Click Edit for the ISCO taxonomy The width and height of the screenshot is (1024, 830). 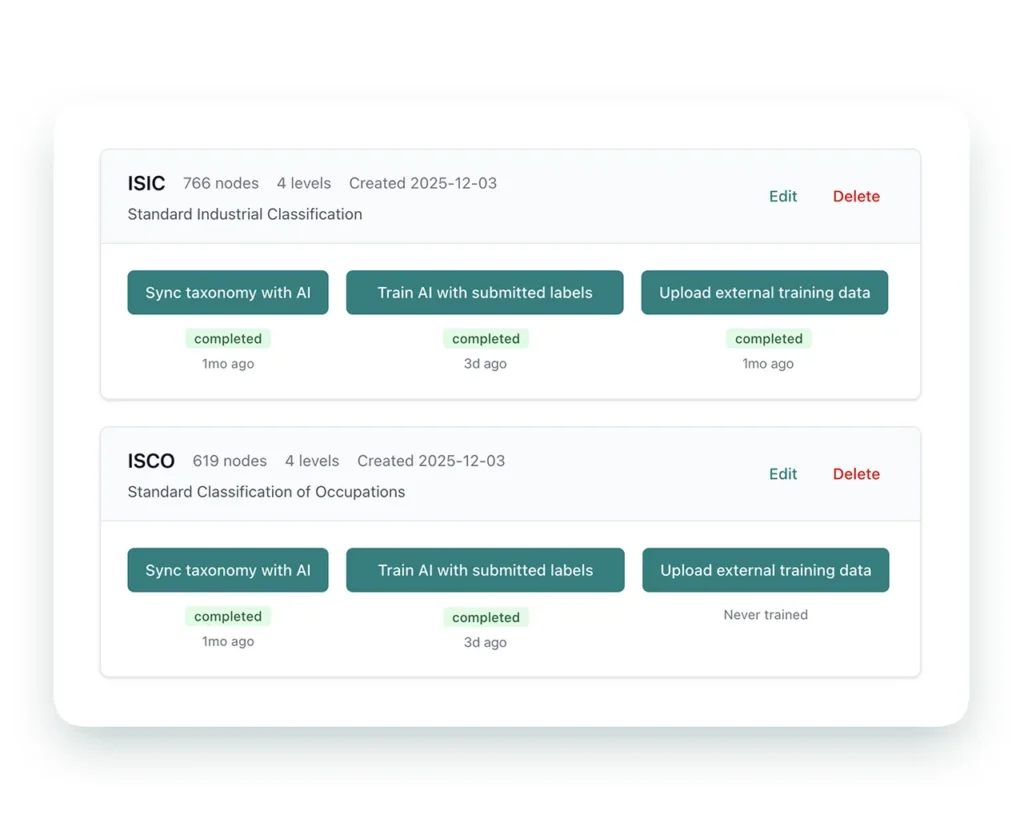[782, 474]
